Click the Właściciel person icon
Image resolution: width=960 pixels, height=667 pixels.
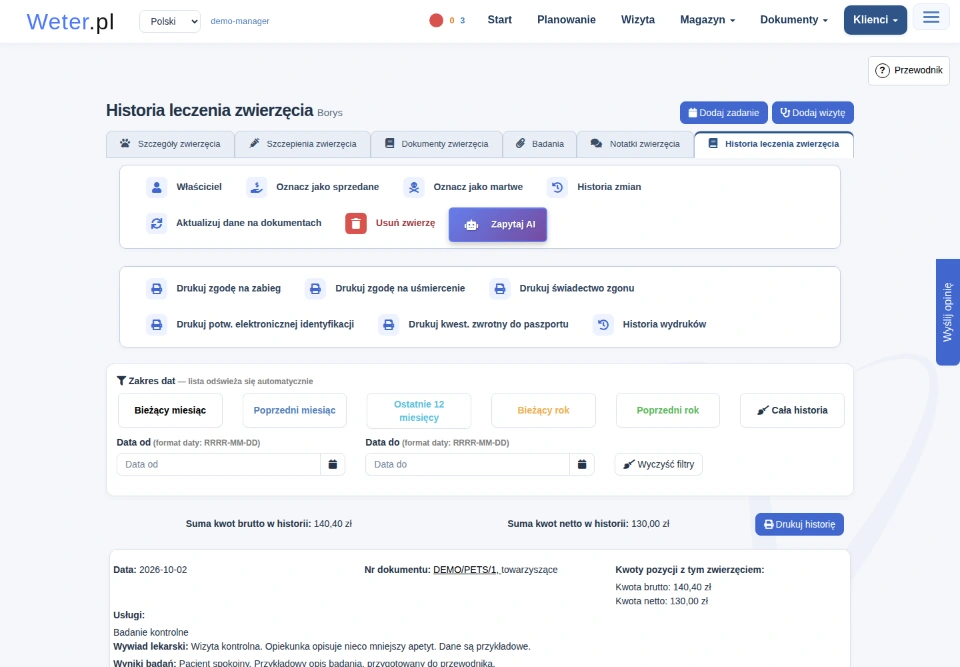tap(157, 187)
